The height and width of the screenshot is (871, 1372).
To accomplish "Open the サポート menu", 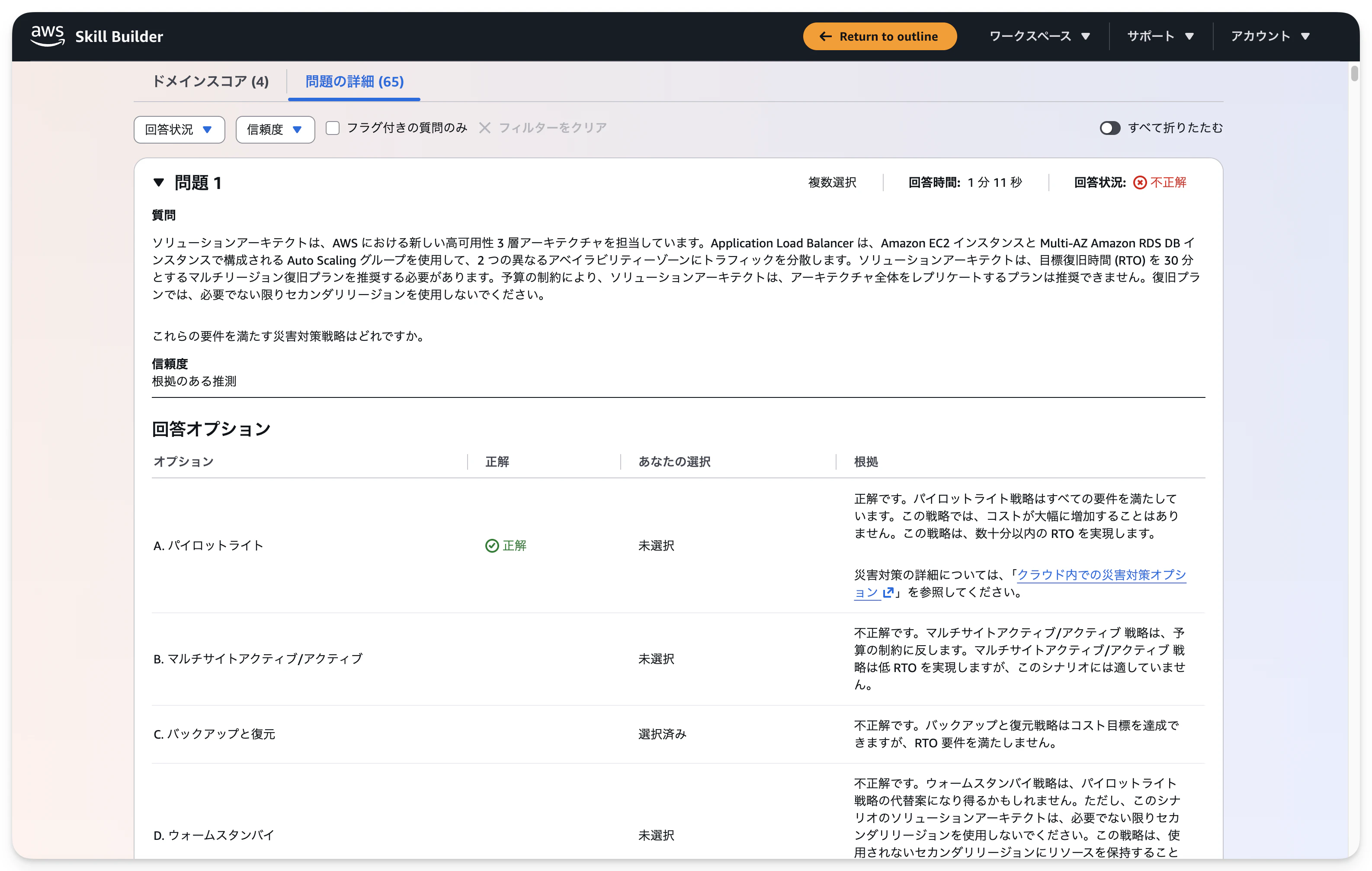I will tap(1160, 36).
